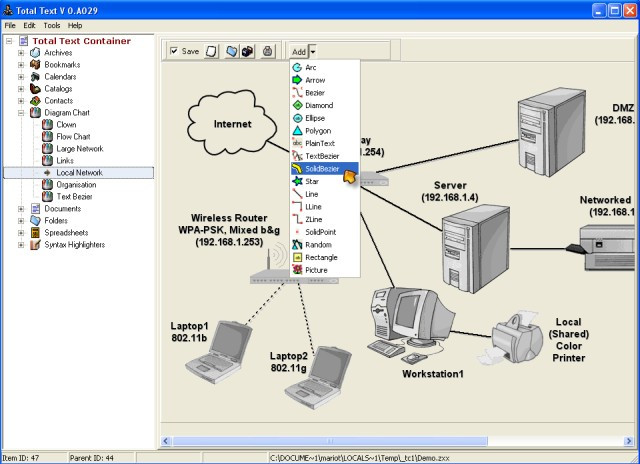Screen dimensions: 640x464
Task: Expand the Calendars tree node
Action: pos(21,77)
